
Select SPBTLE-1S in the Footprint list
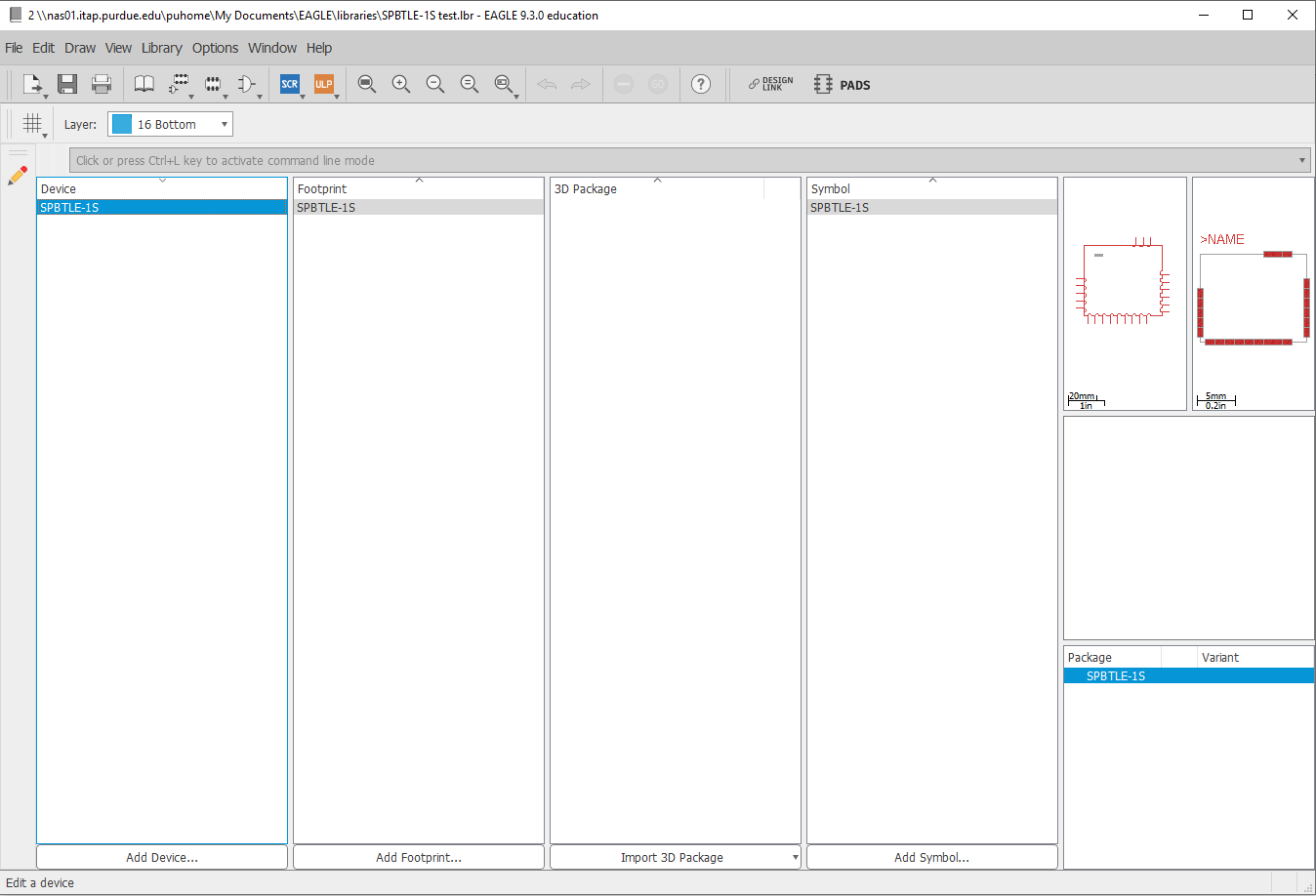pyautogui.click(x=419, y=207)
